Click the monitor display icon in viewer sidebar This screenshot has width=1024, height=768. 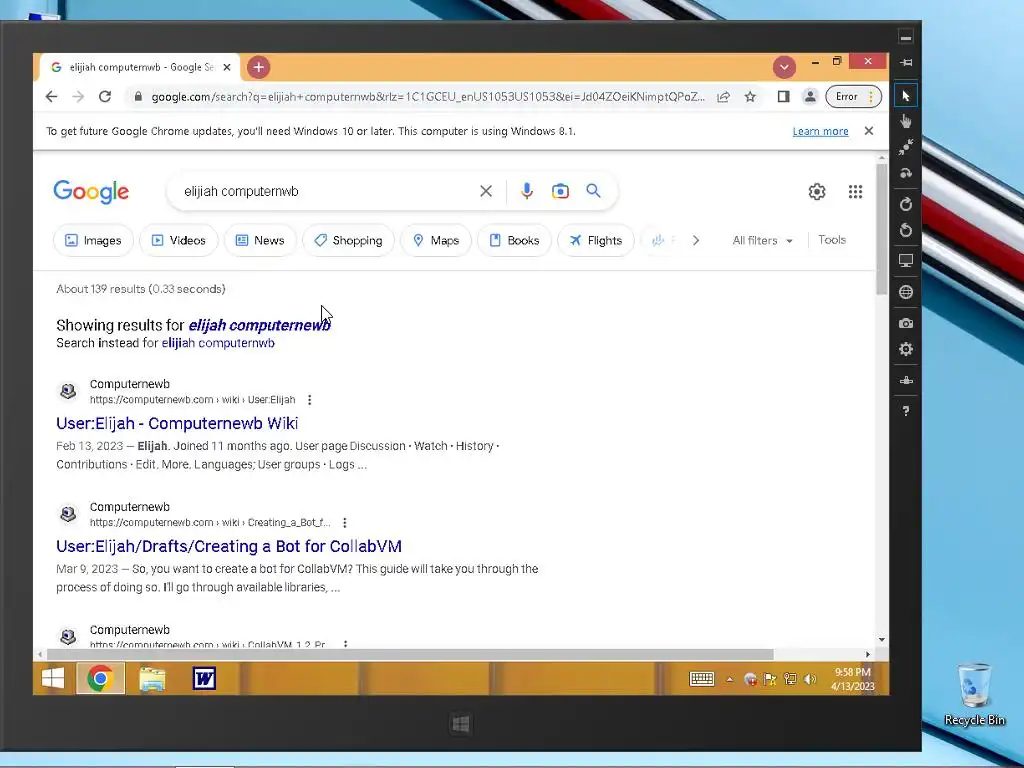[x=906, y=261]
